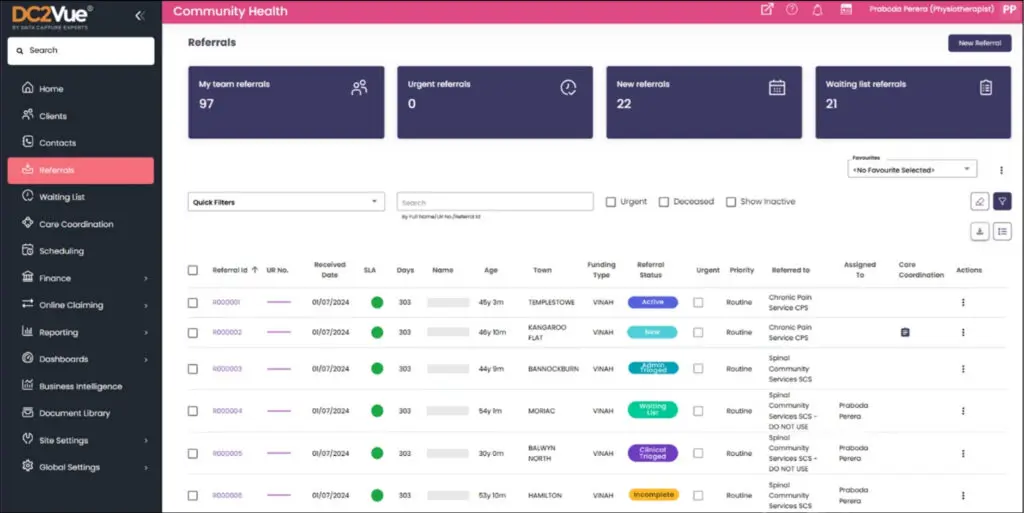Open Clients from the sidebar
The width and height of the screenshot is (1024, 513).
[53, 116]
